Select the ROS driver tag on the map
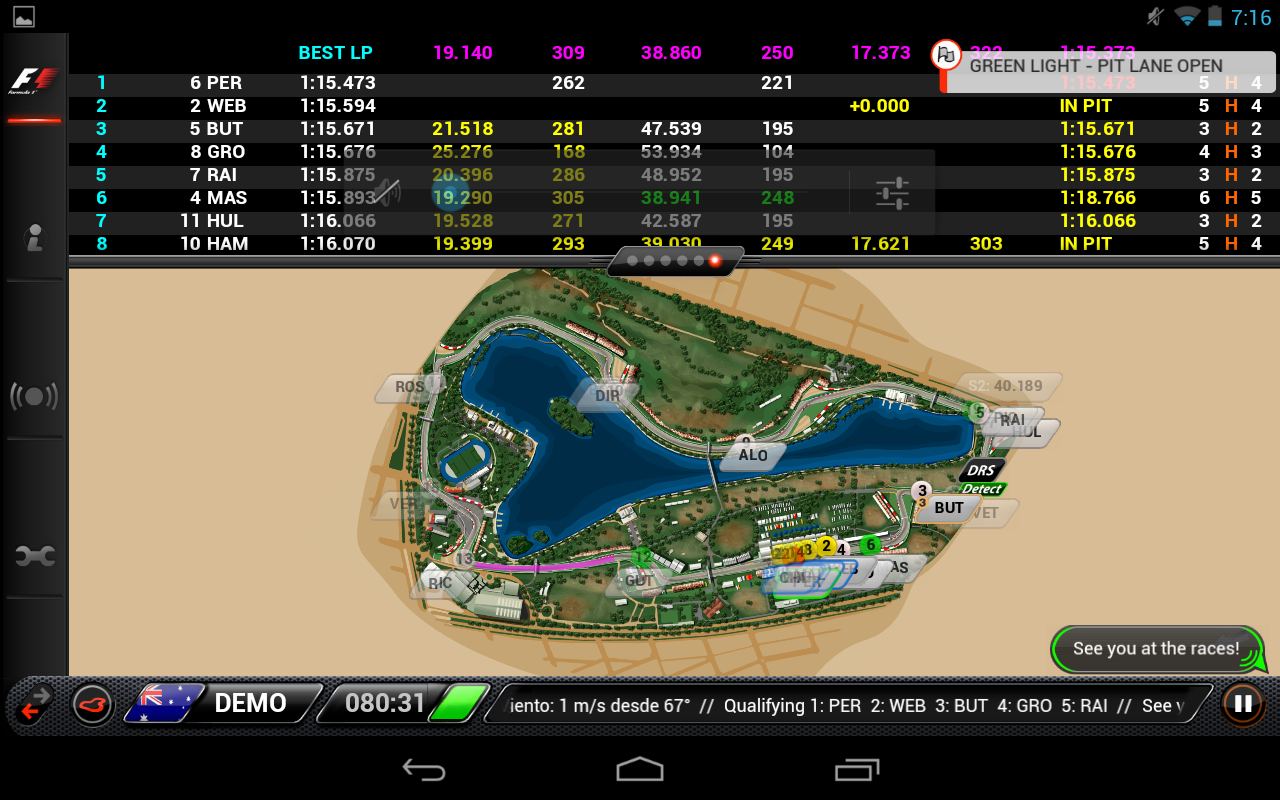The height and width of the screenshot is (800, 1280). click(x=408, y=388)
